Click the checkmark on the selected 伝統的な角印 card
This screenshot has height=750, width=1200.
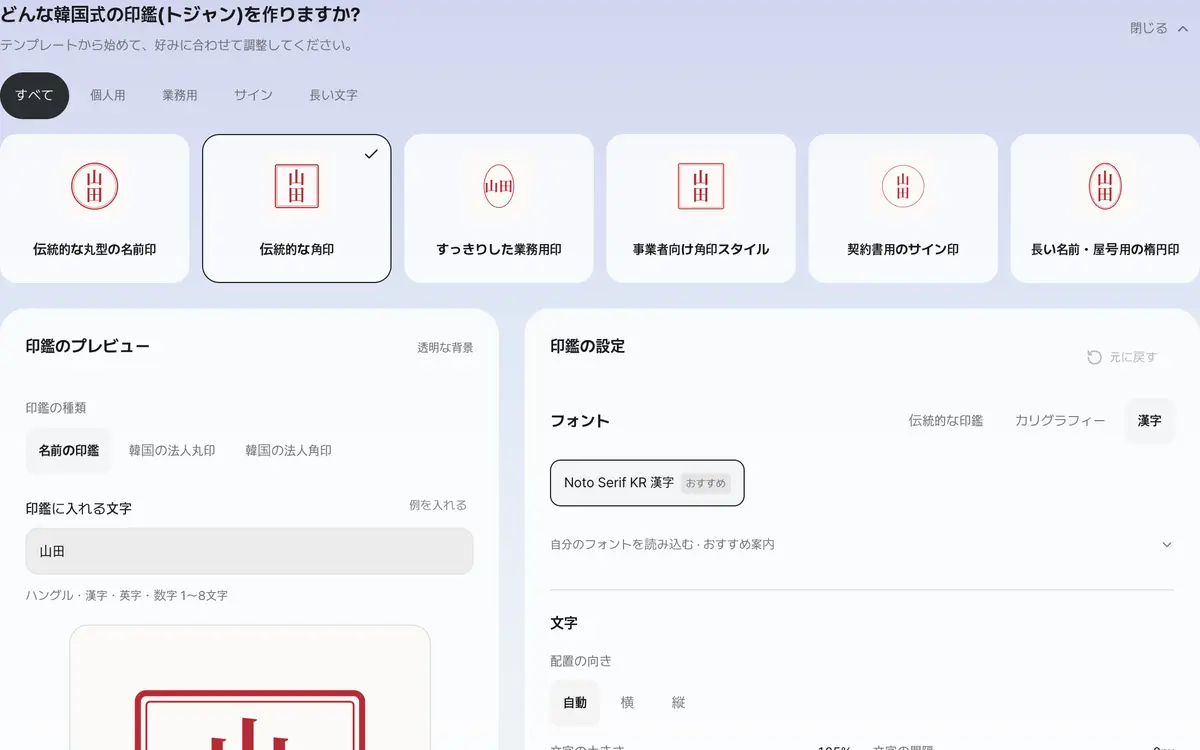371,154
